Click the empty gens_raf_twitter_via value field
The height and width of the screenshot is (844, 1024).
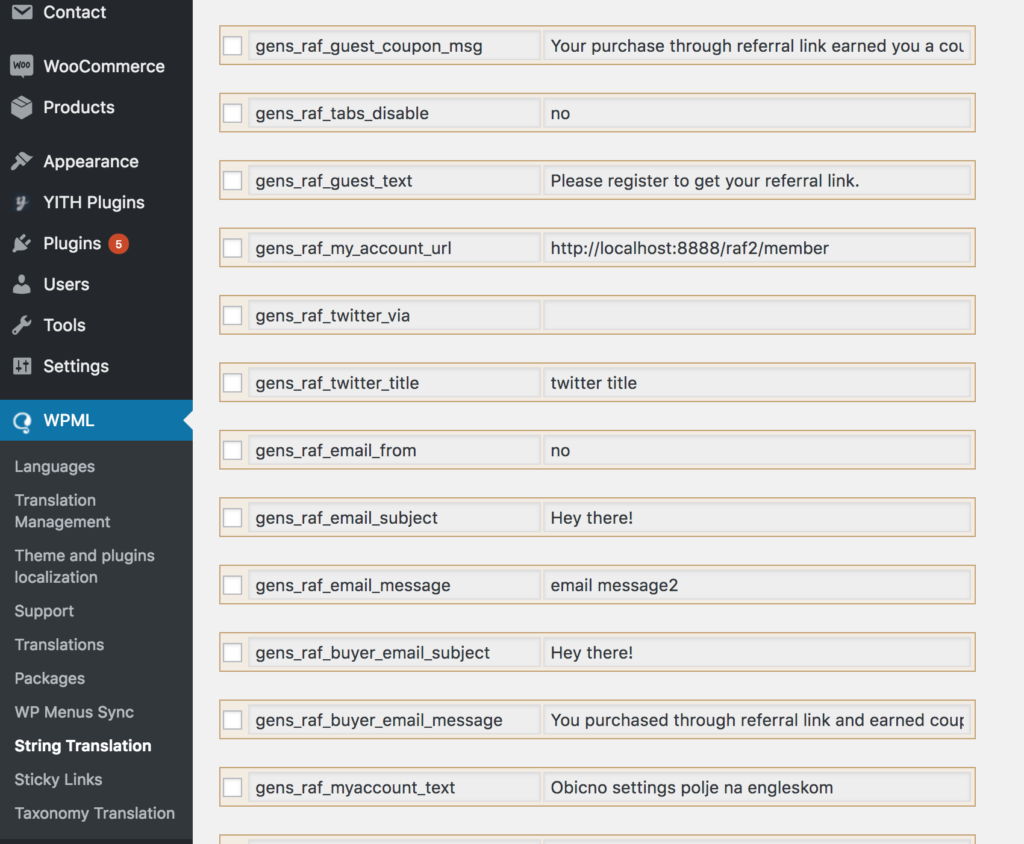point(758,315)
